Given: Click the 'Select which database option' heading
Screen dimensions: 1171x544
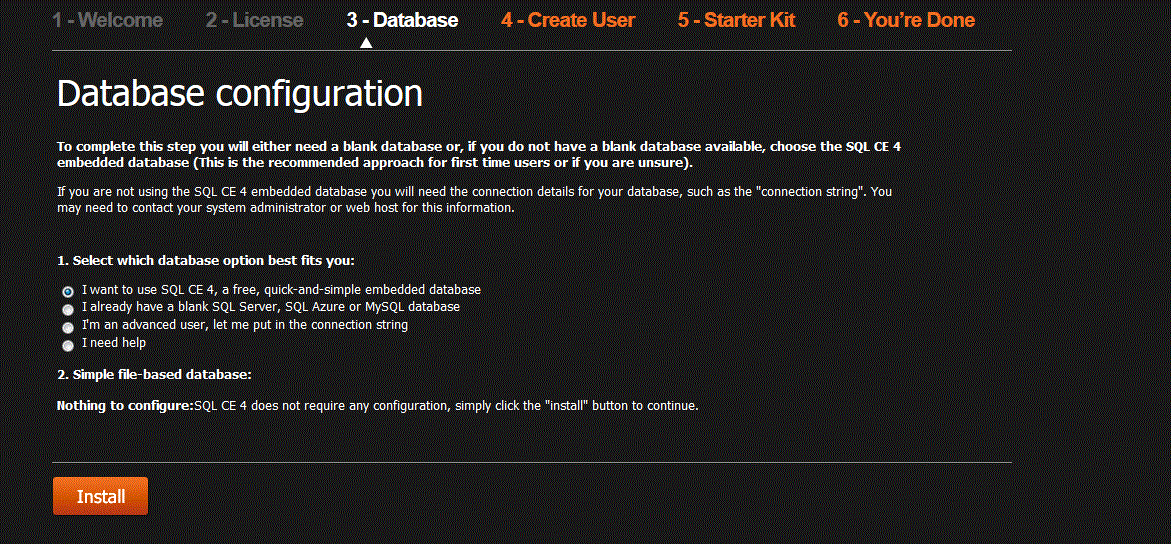Looking at the screenshot, I should point(206,261).
